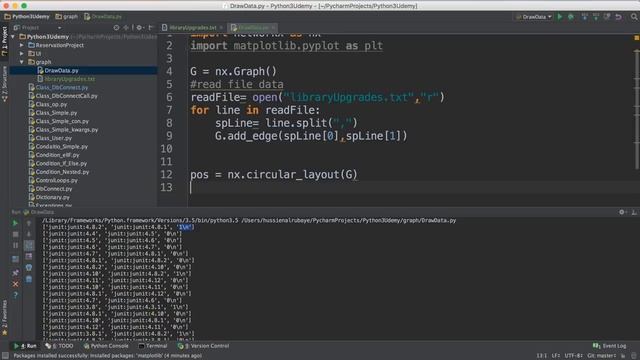Open the Terminal tool window tab
Image resolution: width=640 pixels, height=360 pixels.
[153, 346]
